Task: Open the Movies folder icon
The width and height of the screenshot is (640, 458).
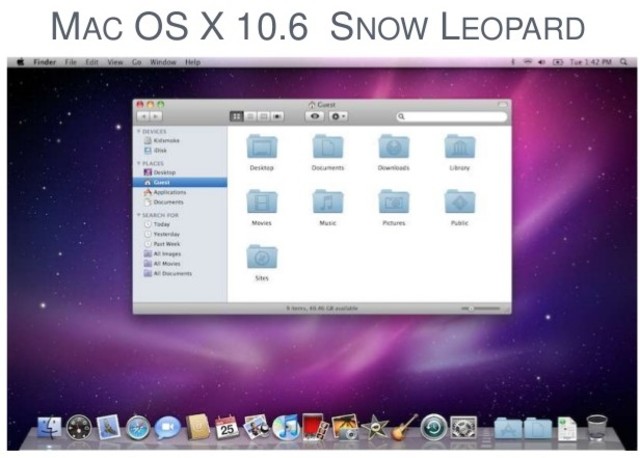Action: tap(262, 201)
